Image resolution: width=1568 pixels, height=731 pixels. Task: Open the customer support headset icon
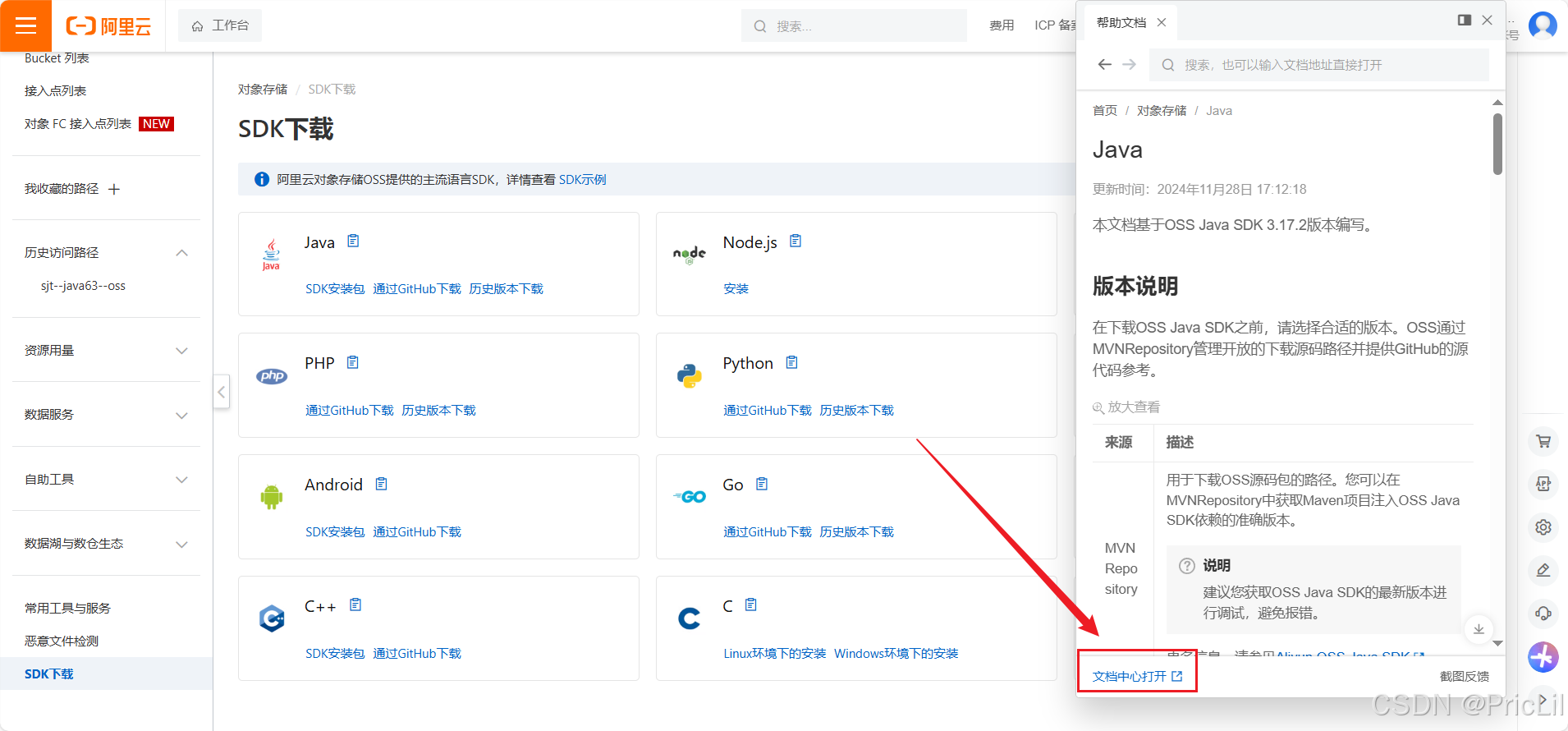pyautogui.click(x=1543, y=613)
